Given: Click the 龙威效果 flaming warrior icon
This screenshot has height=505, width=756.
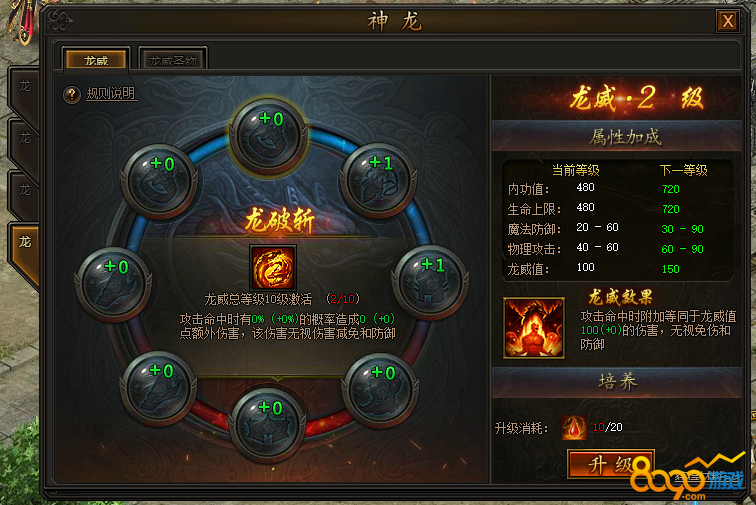Looking at the screenshot, I should tap(534, 328).
